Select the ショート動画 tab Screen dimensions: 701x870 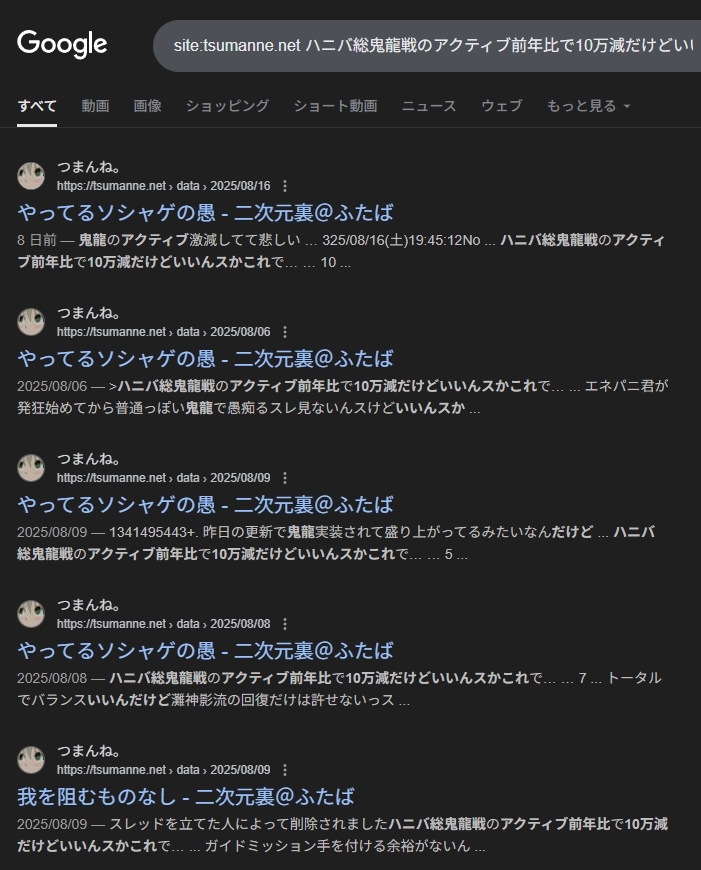[x=335, y=105]
